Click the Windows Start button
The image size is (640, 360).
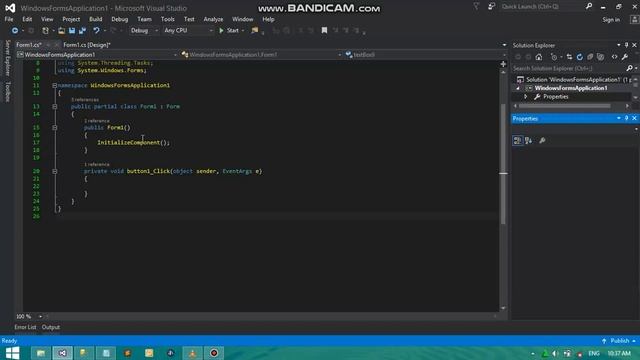[x=12, y=353]
